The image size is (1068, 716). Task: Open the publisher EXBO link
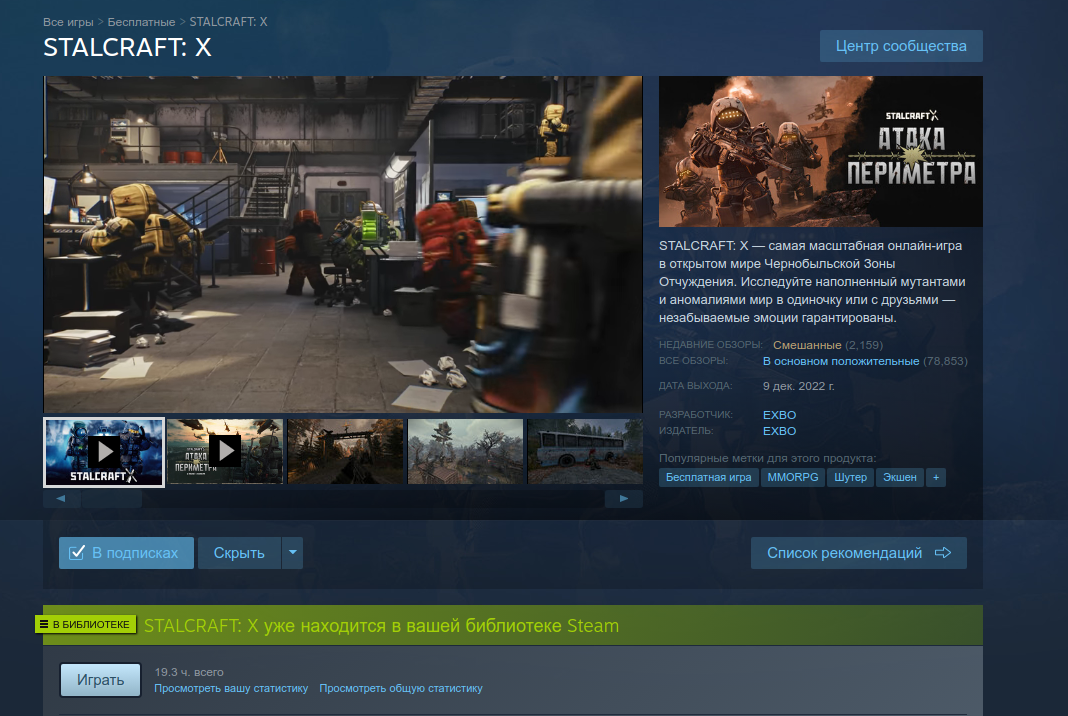click(779, 431)
